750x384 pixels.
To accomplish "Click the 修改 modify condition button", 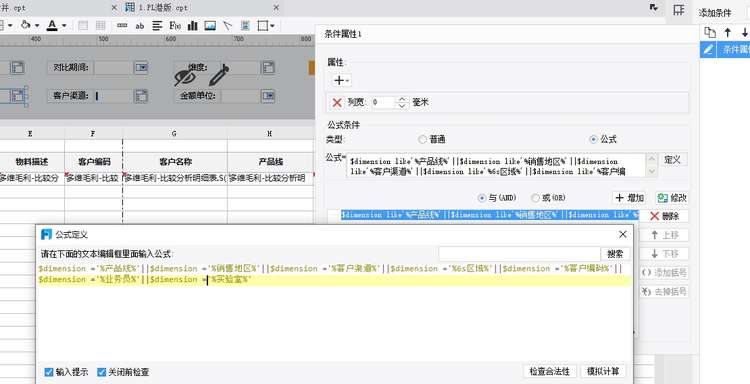I will tap(672, 197).
